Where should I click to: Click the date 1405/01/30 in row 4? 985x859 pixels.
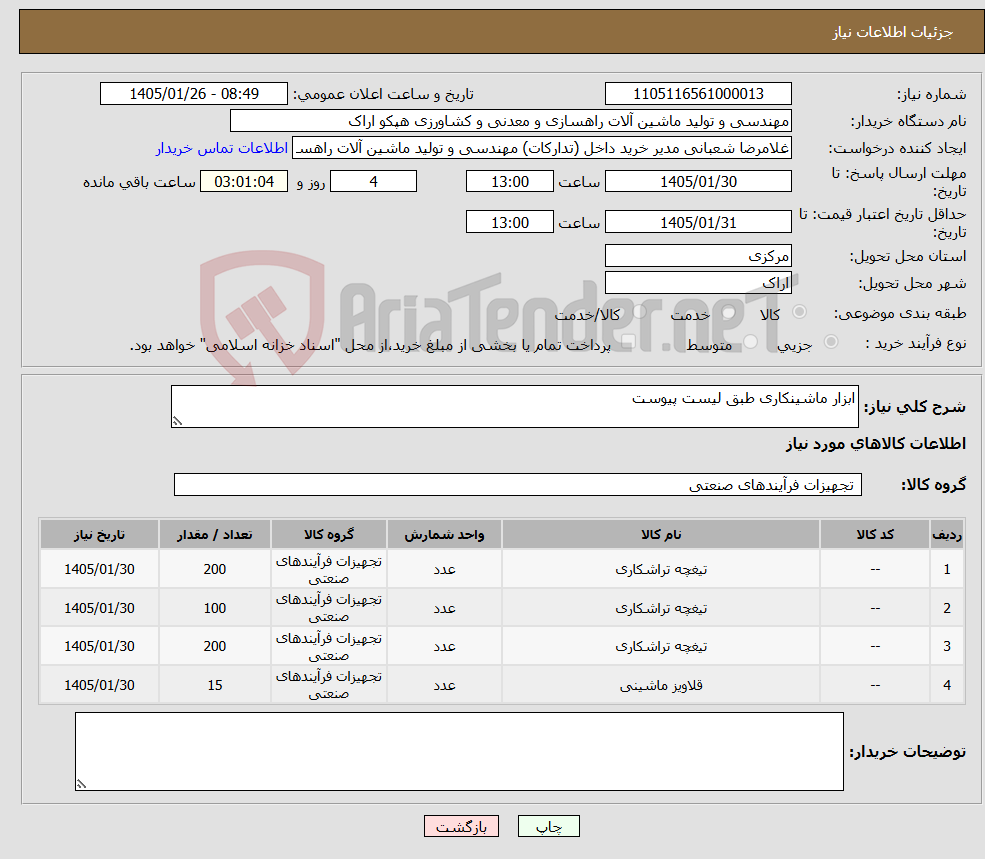[x=99, y=685]
